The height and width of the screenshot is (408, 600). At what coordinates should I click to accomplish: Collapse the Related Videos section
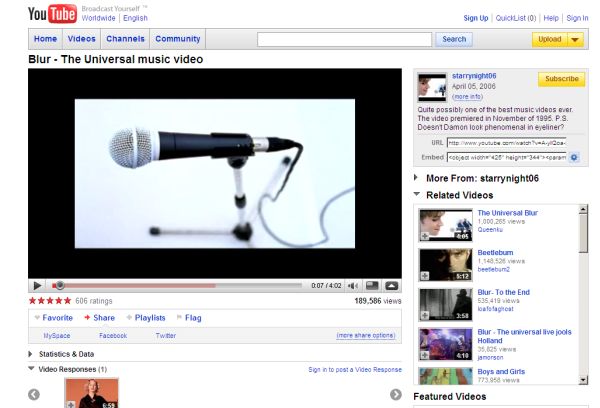coord(417,194)
